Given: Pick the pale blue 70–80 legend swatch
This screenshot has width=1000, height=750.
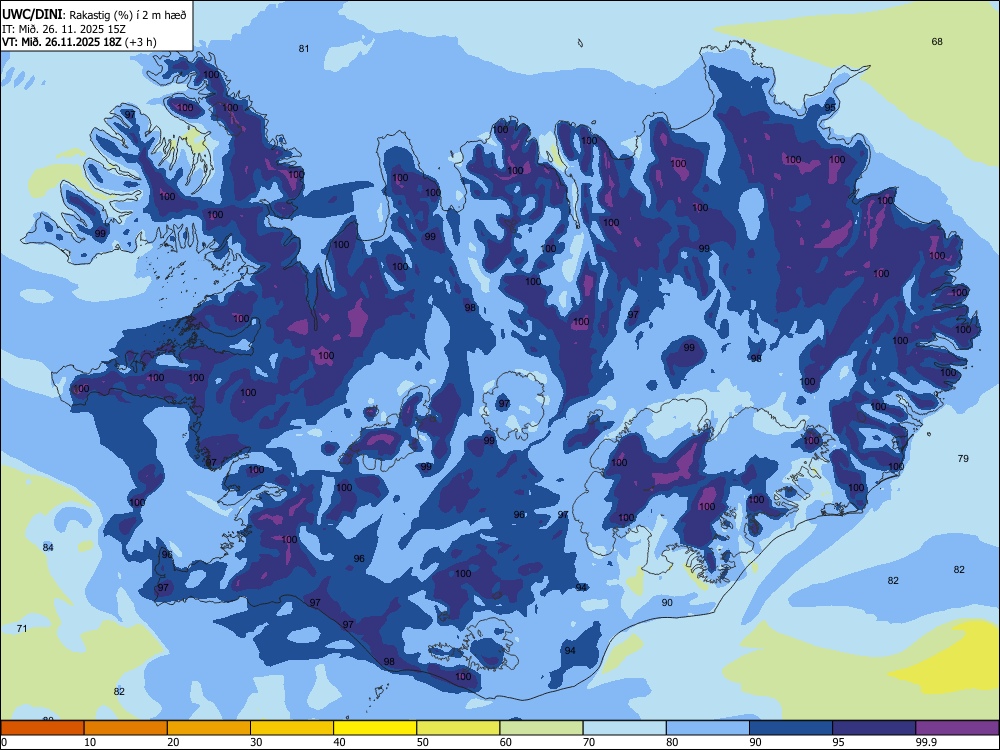Looking at the screenshot, I should pos(625,728).
